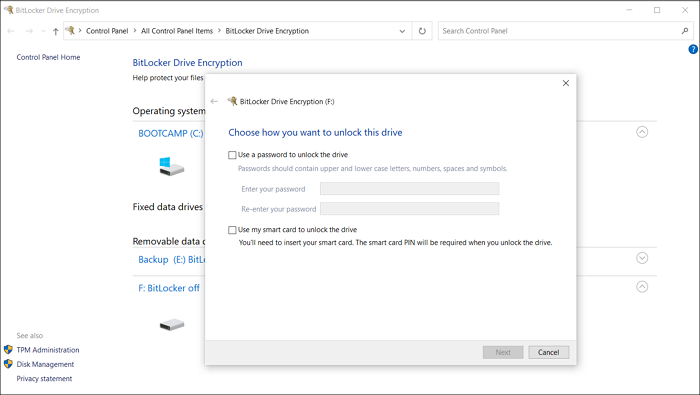This screenshot has height=395, width=700.
Task: Open the BOOTCAMP (C:) drive link
Action: pos(171,133)
